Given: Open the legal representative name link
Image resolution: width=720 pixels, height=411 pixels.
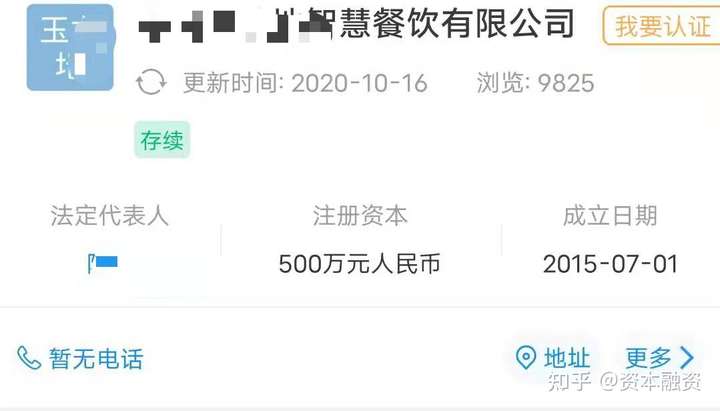Looking at the screenshot, I should 103,263.
